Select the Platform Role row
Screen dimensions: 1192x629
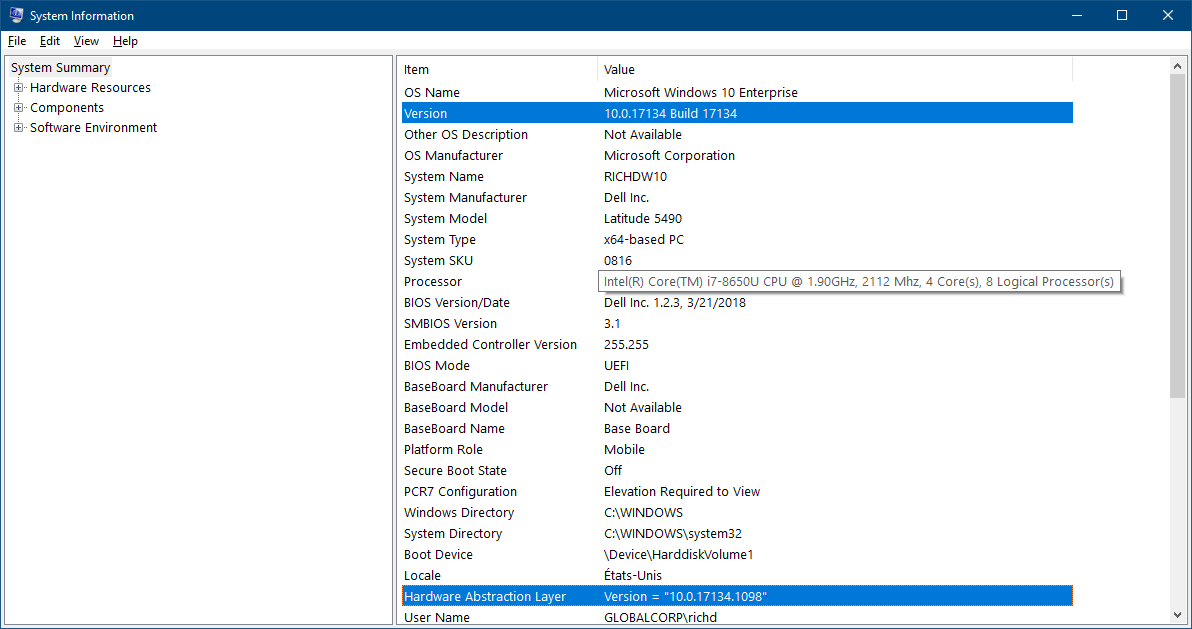tap(737, 450)
